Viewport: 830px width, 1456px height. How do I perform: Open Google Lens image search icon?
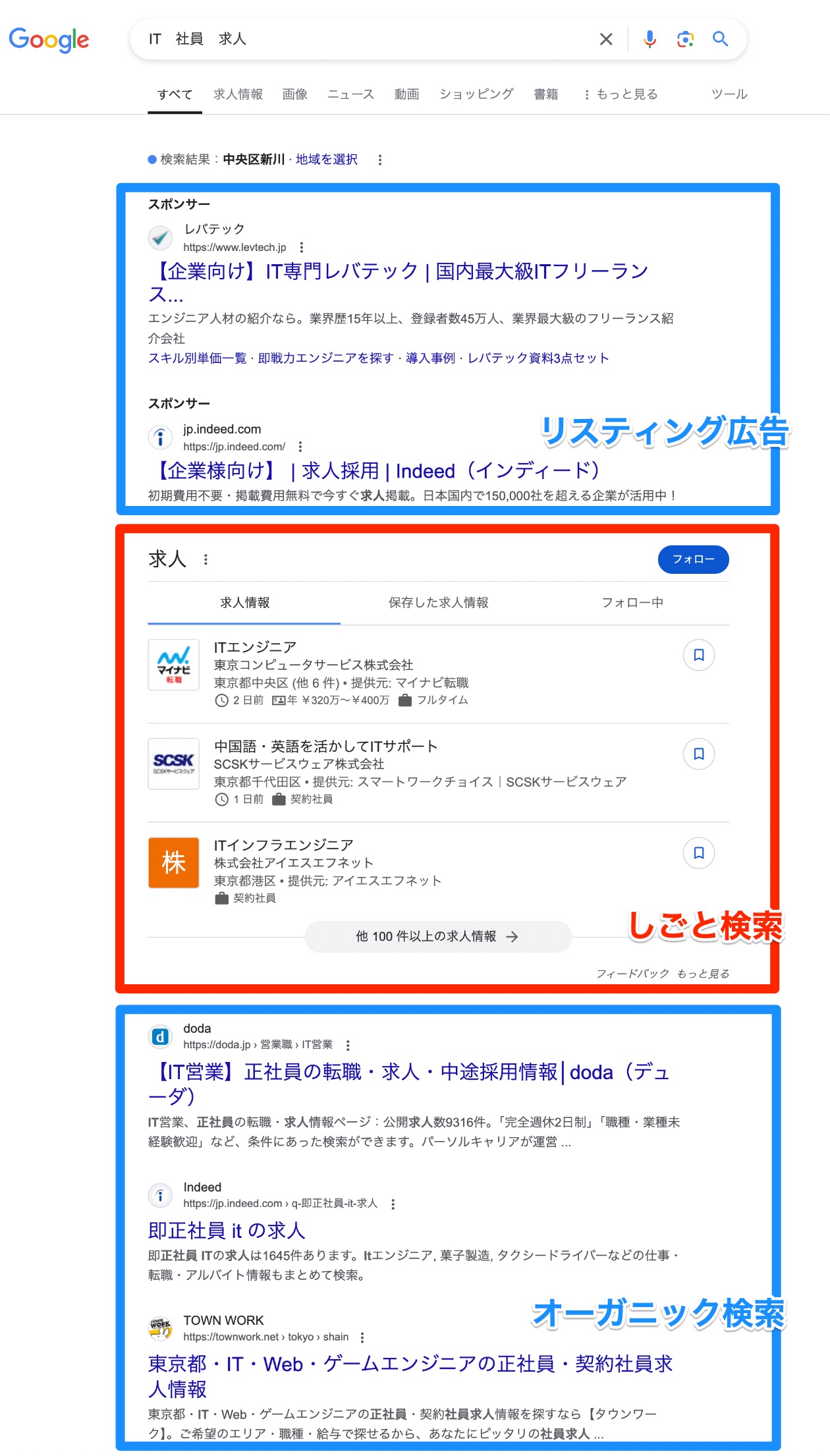coord(685,40)
